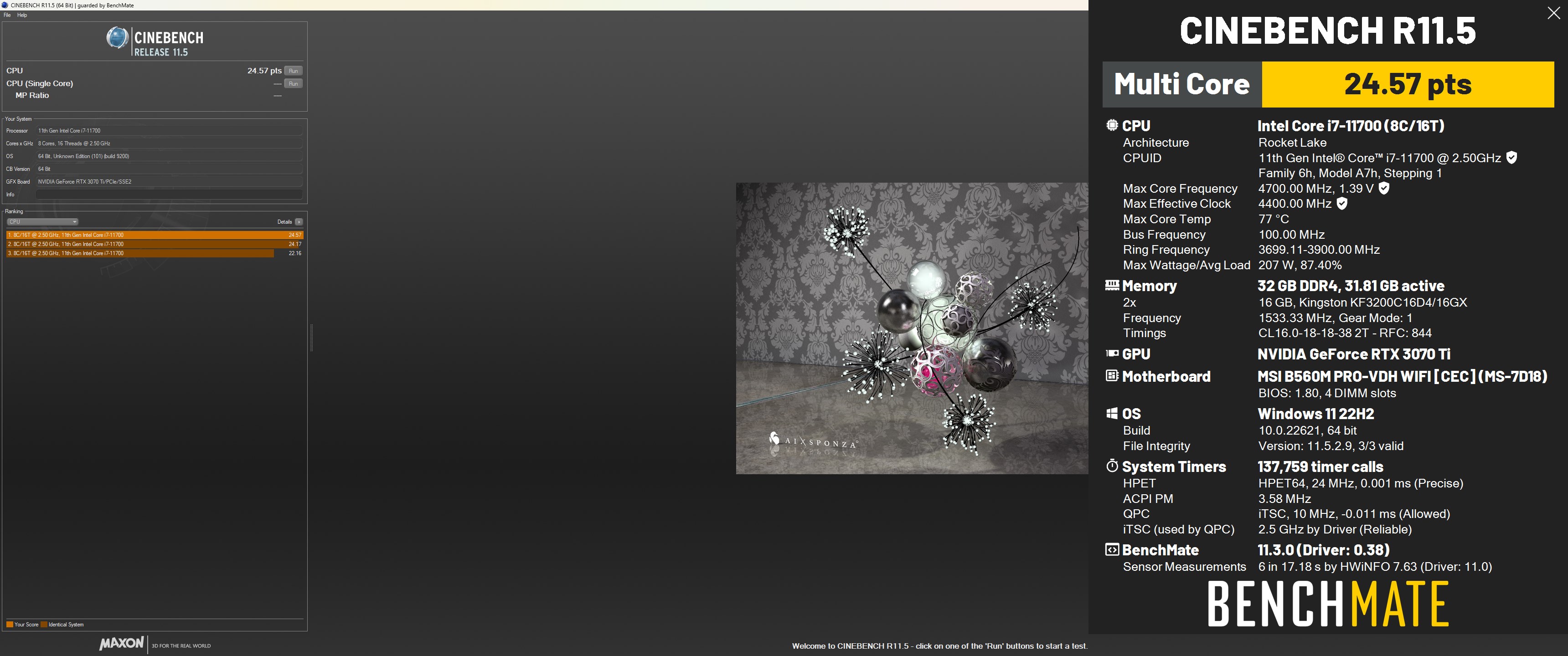1568x656 pixels.
Task: Click the NVIDIA GeForce RTX 3070 Ti heading
Action: [1354, 354]
